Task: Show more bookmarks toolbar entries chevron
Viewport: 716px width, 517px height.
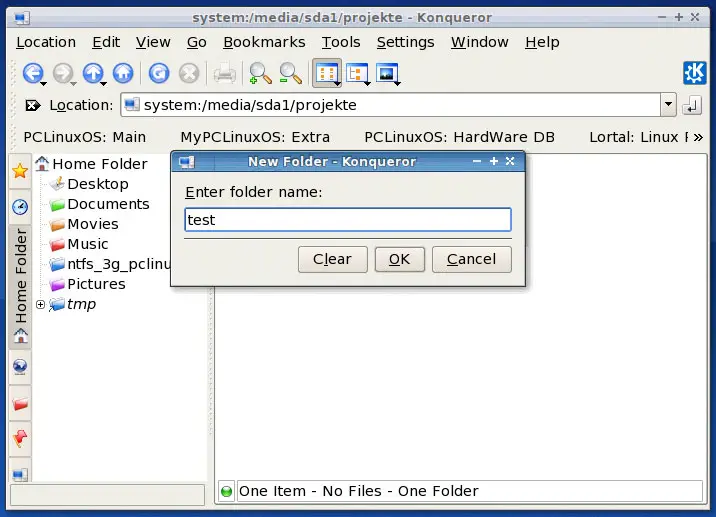Action: pyautogui.click(x=698, y=137)
